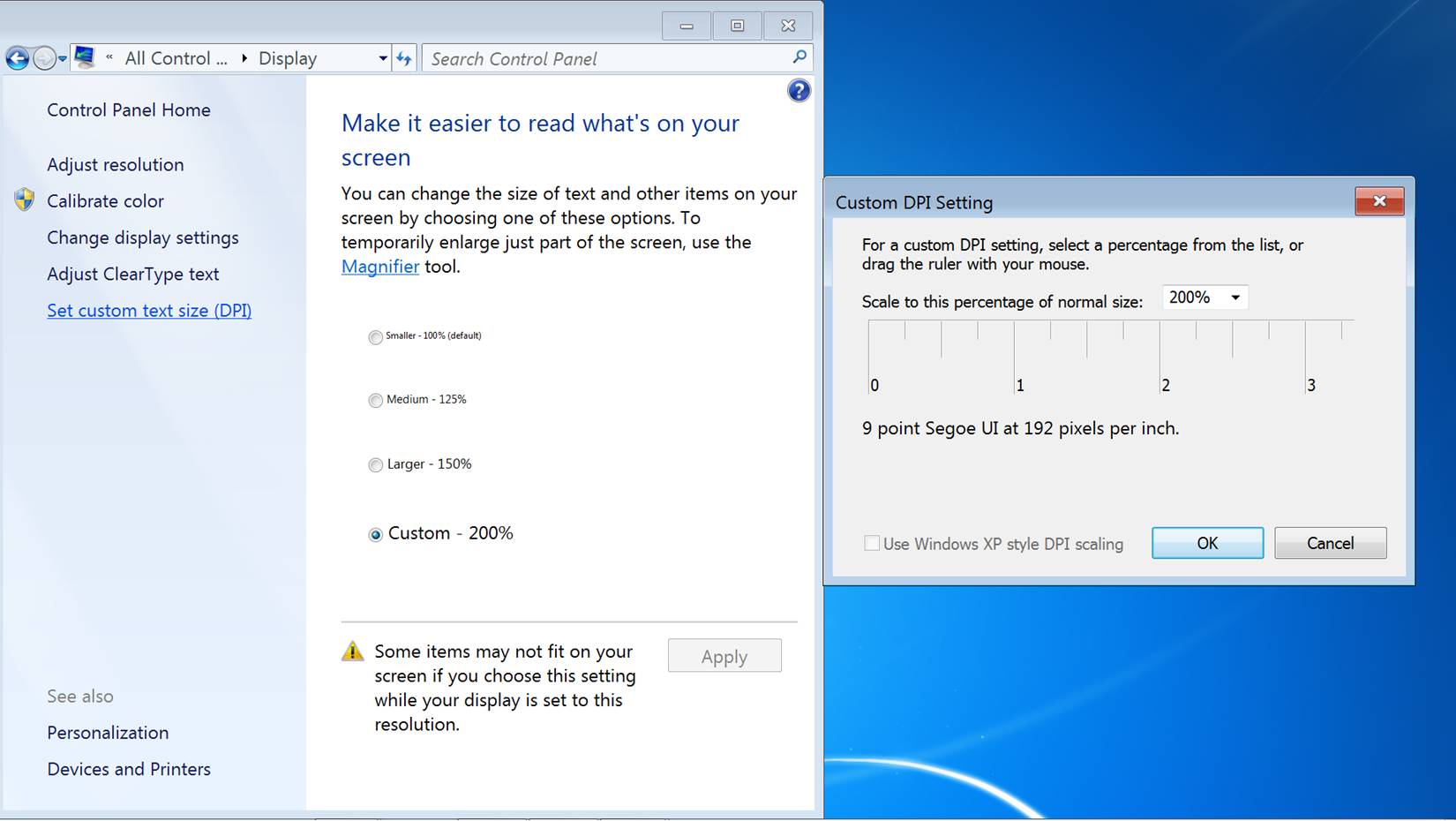Open Calibrate color link
Viewport: 1456px width, 821px height.
click(105, 200)
